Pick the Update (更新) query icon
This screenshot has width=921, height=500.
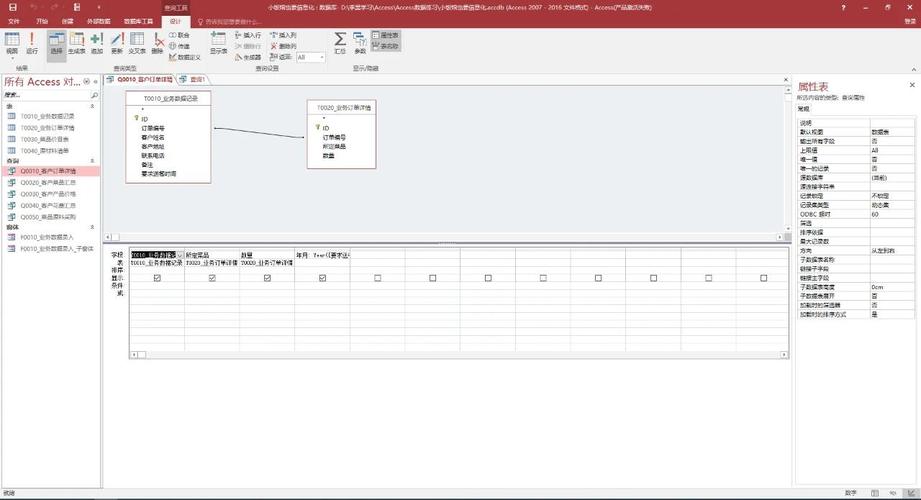point(117,43)
